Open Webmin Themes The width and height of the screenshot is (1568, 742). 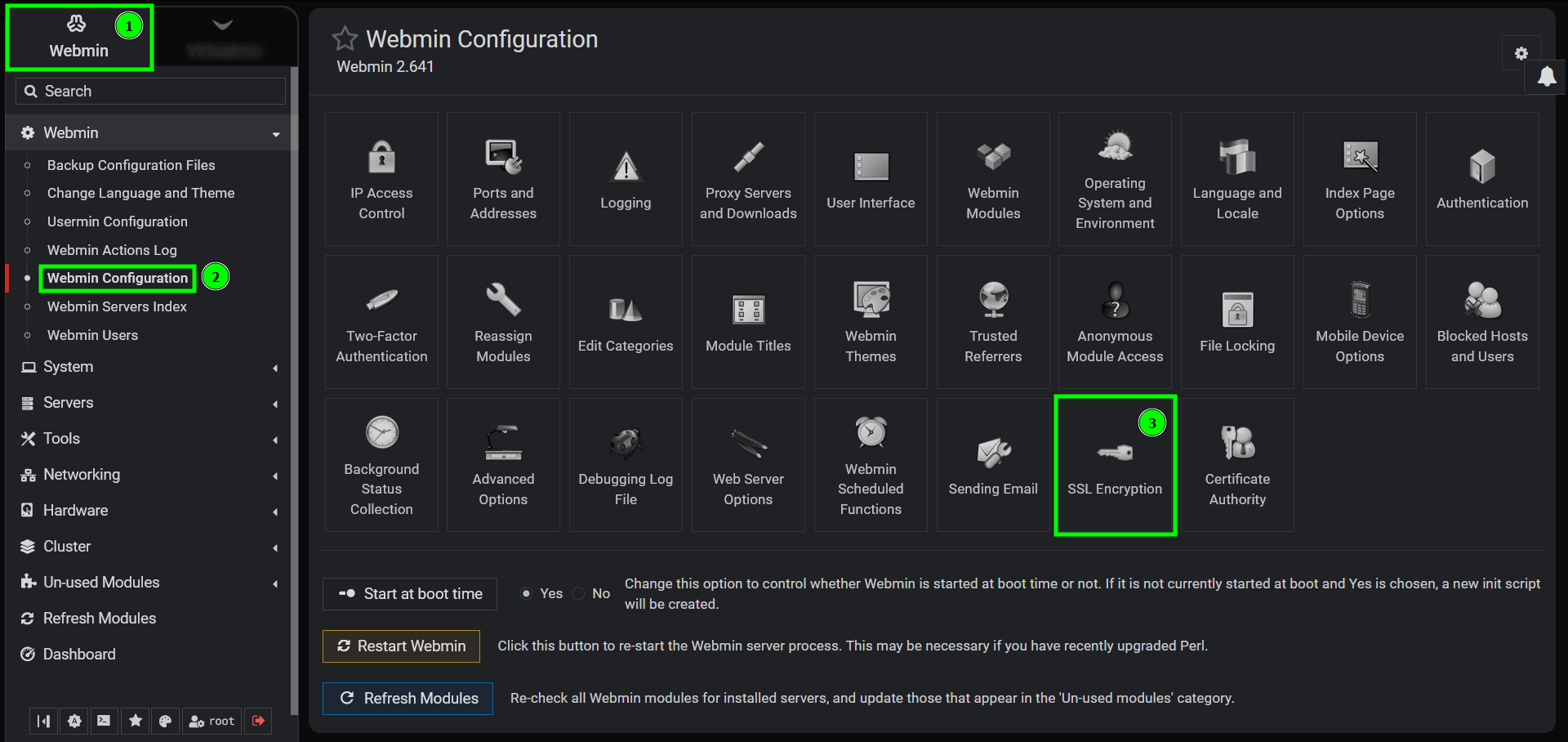(x=871, y=322)
